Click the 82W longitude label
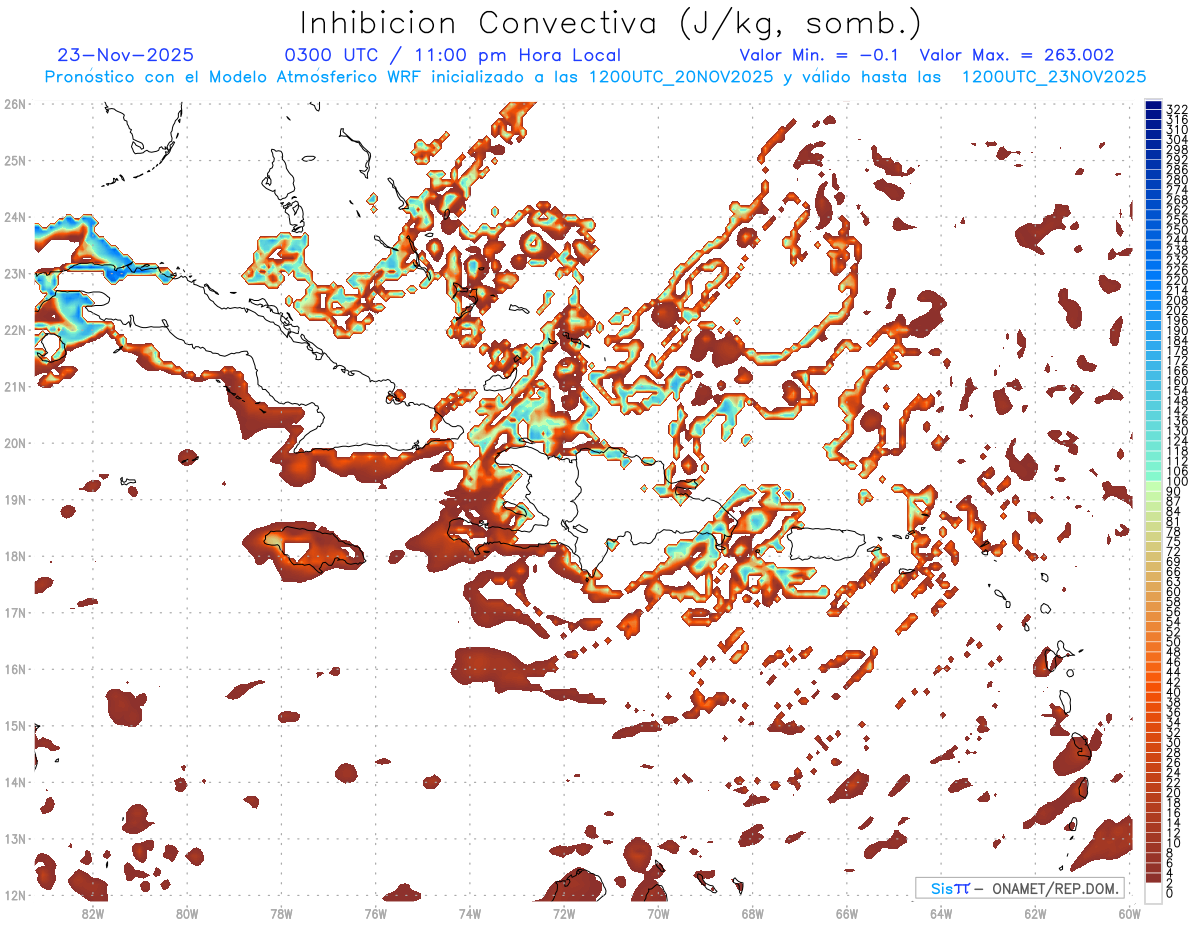This screenshot has height=927, width=1200. coord(93,913)
